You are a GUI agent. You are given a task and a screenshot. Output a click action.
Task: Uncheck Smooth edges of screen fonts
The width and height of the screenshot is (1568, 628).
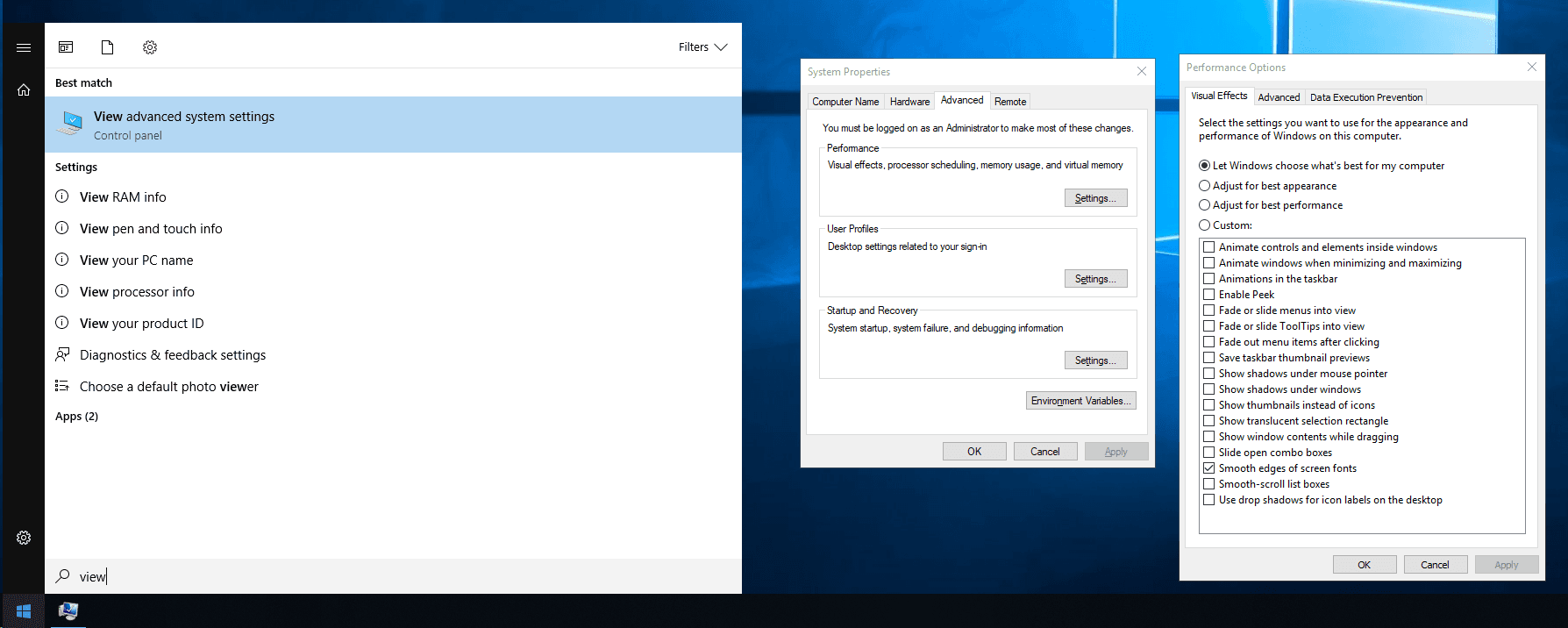point(1208,468)
